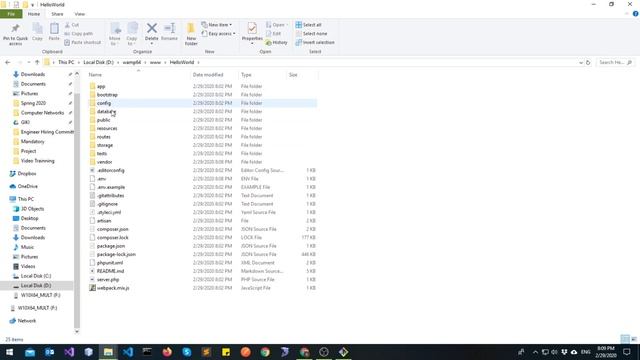Click Select none in the ribbon
Image resolution: width=640 pixels, height=360 pixels.
tap(311, 33)
